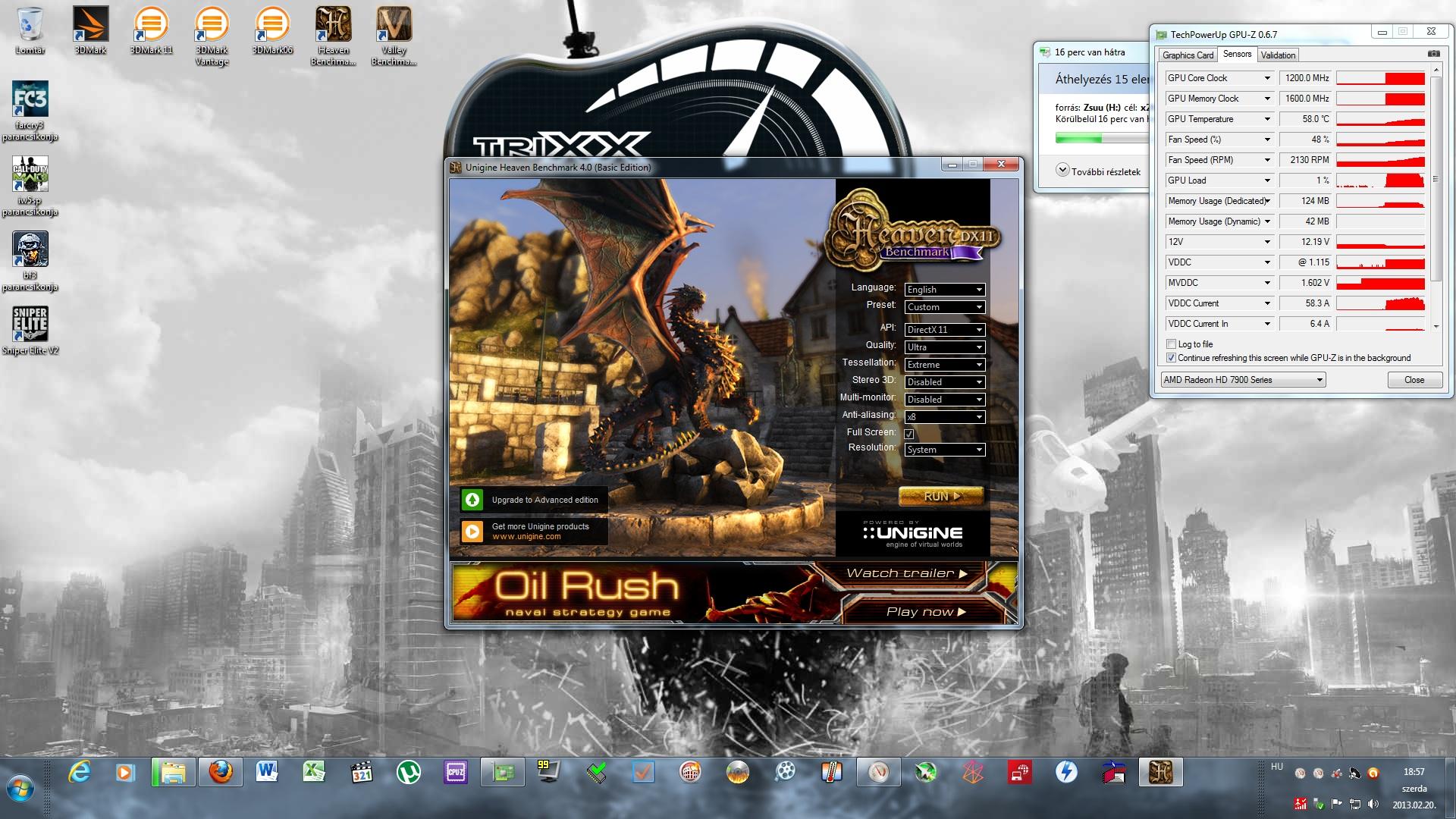Screen dimensions: 1456x819
Task: Switch to the Validation tab
Action: click(1278, 55)
